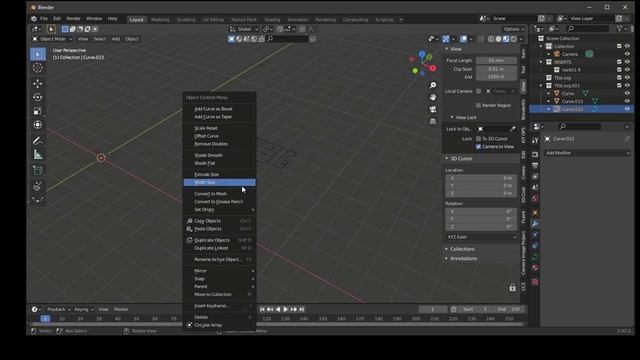Click the 3D Cursor Location X field
640x360 pixels.
(x=481, y=178)
